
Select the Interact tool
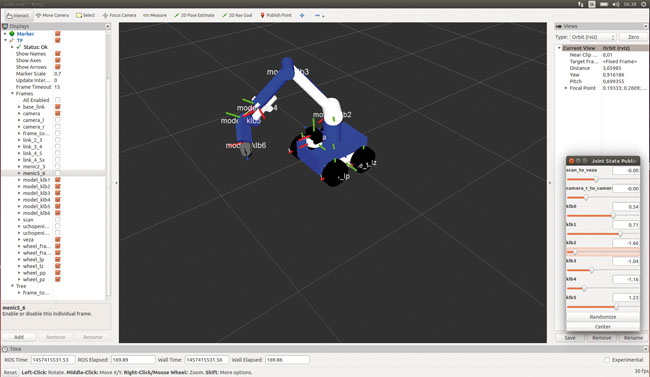17,15
